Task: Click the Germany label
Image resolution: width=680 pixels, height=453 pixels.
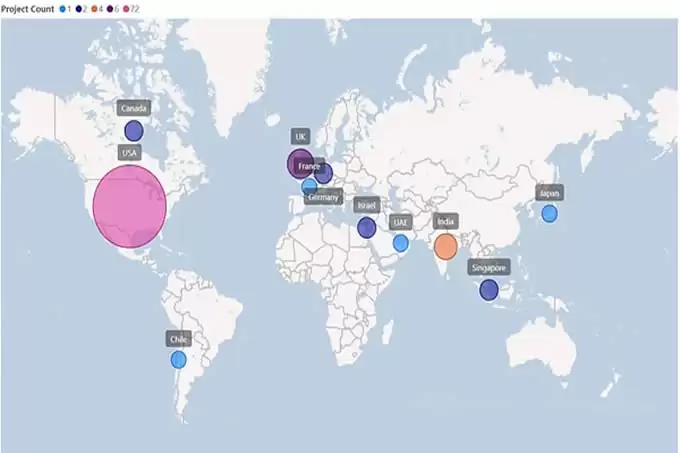Action: (324, 197)
